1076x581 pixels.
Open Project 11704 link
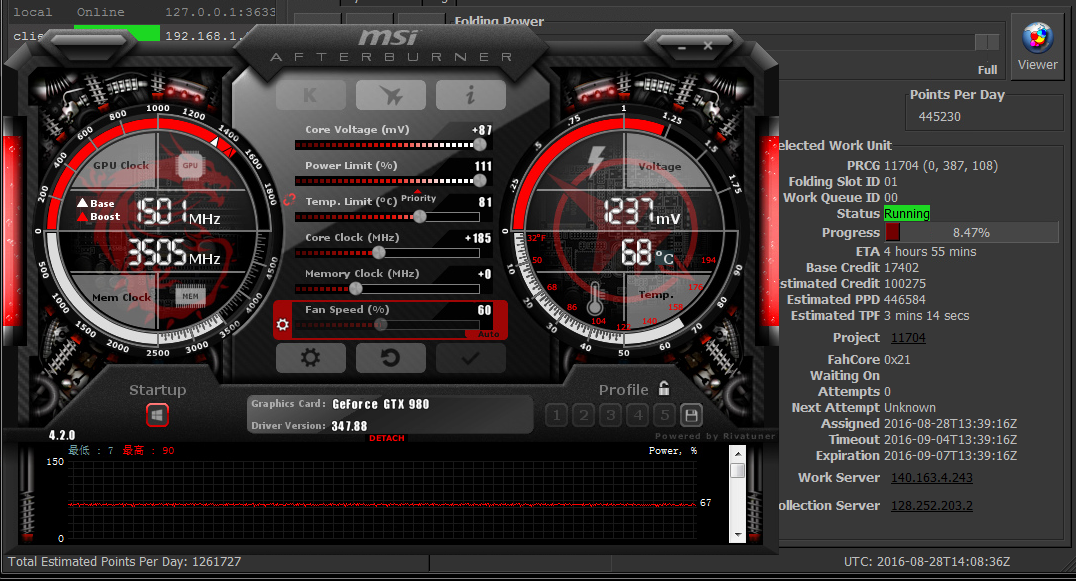pyautogui.click(x=908, y=337)
